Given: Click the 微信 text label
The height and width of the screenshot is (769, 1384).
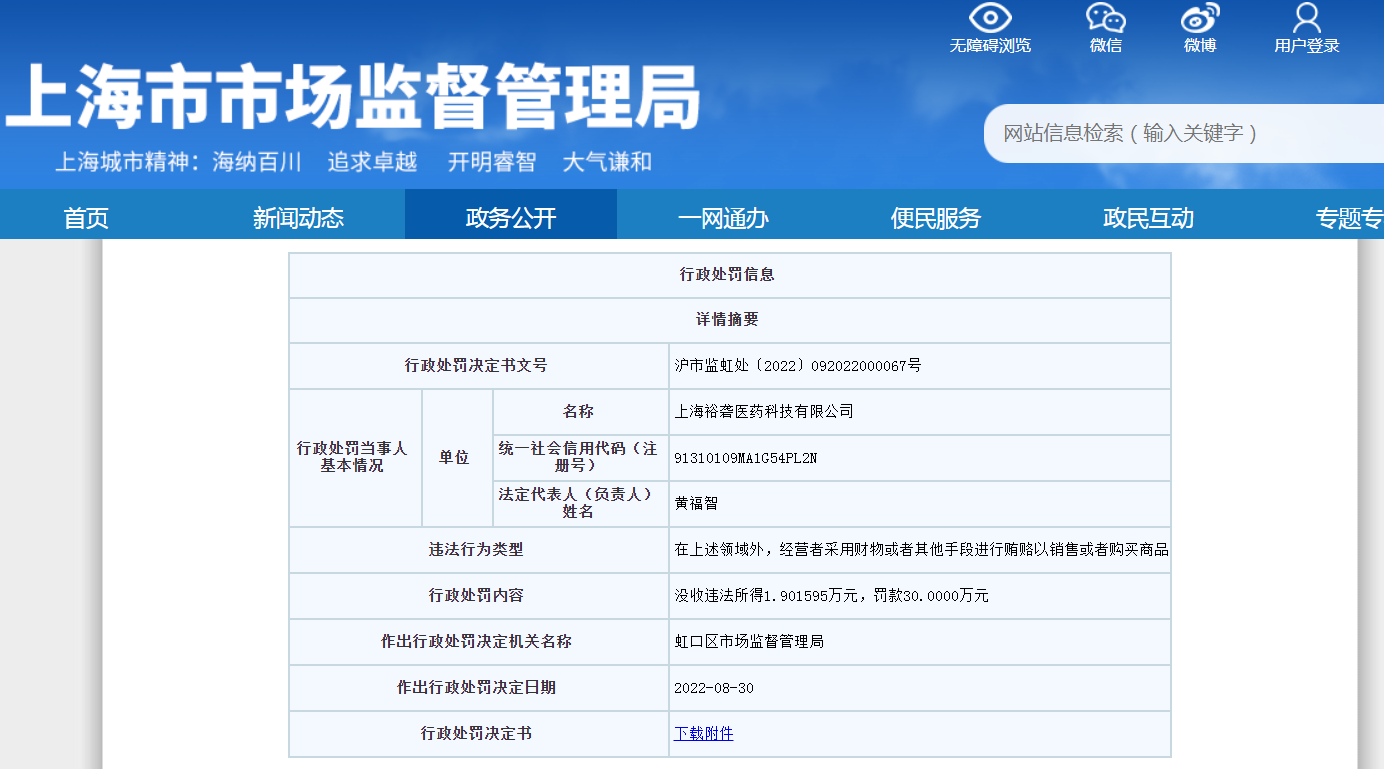Looking at the screenshot, I should 1106,46.
